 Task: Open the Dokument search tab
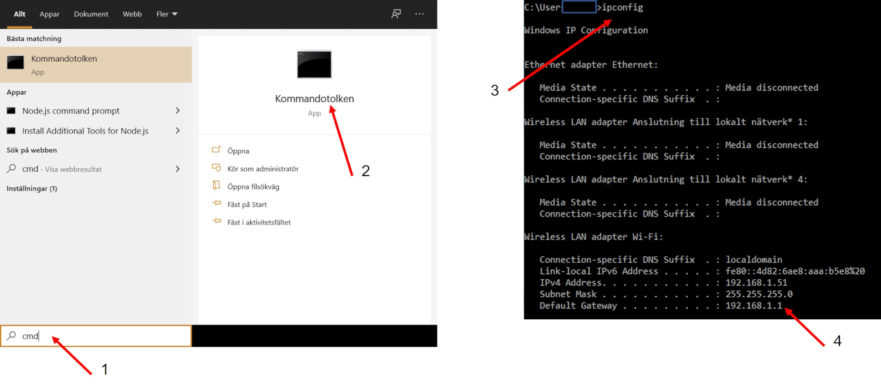pos(91,14)
